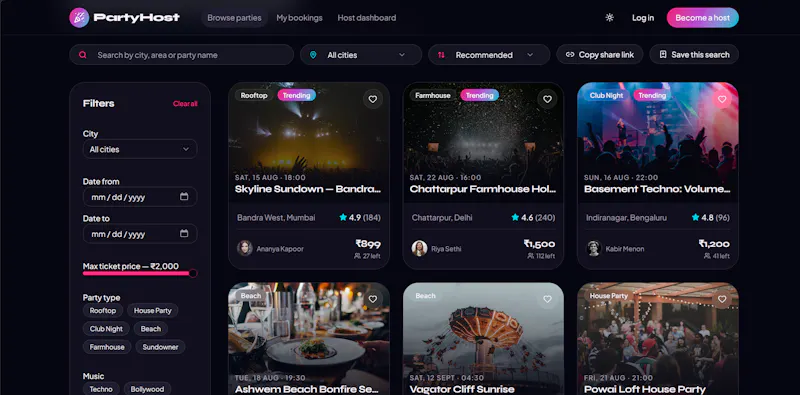Click the Become a host button

pyautogui.click(x=703, y=18)
